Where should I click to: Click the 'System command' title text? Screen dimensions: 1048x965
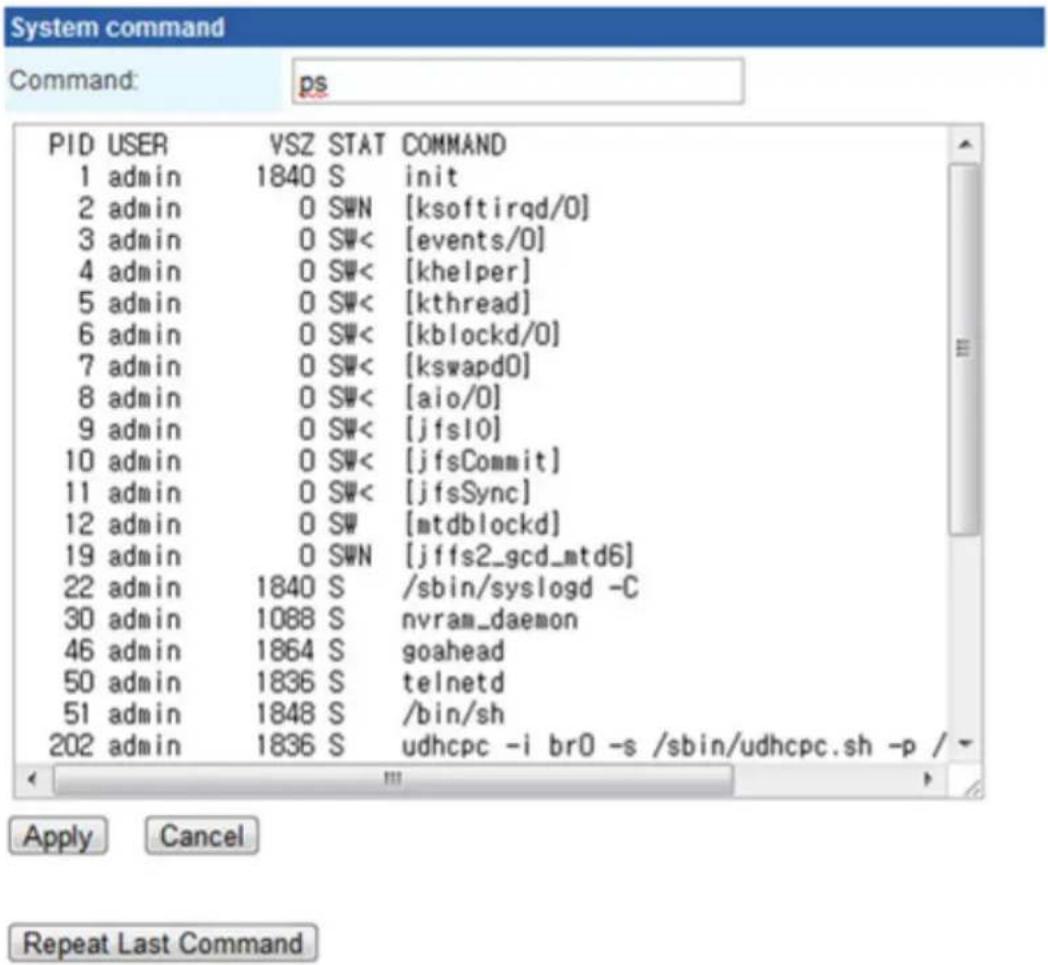pos(118,27)
